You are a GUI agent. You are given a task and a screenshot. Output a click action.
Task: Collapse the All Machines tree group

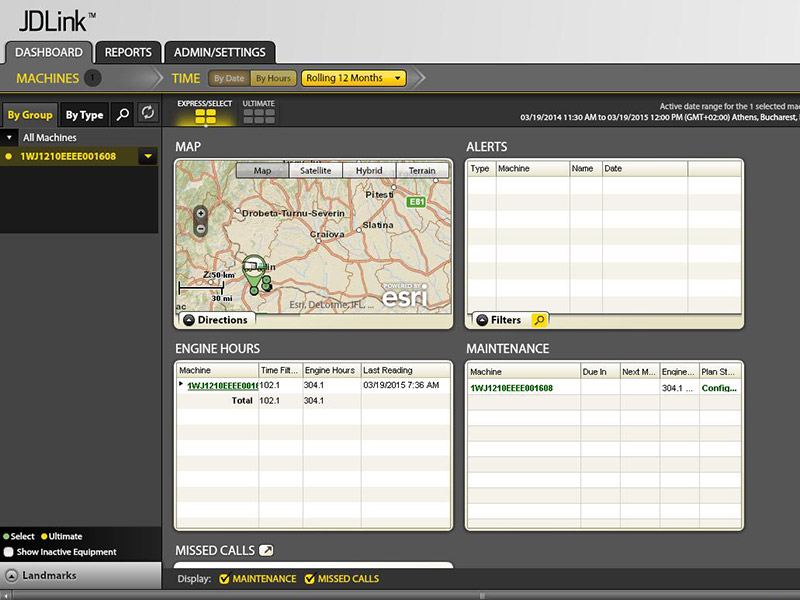tap(9, 138)
